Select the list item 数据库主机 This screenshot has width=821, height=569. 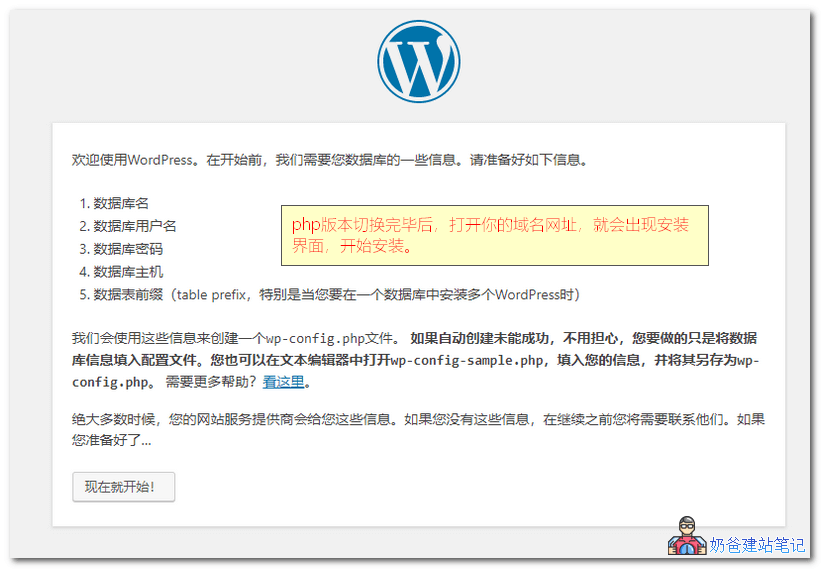(x=128, y=272)
